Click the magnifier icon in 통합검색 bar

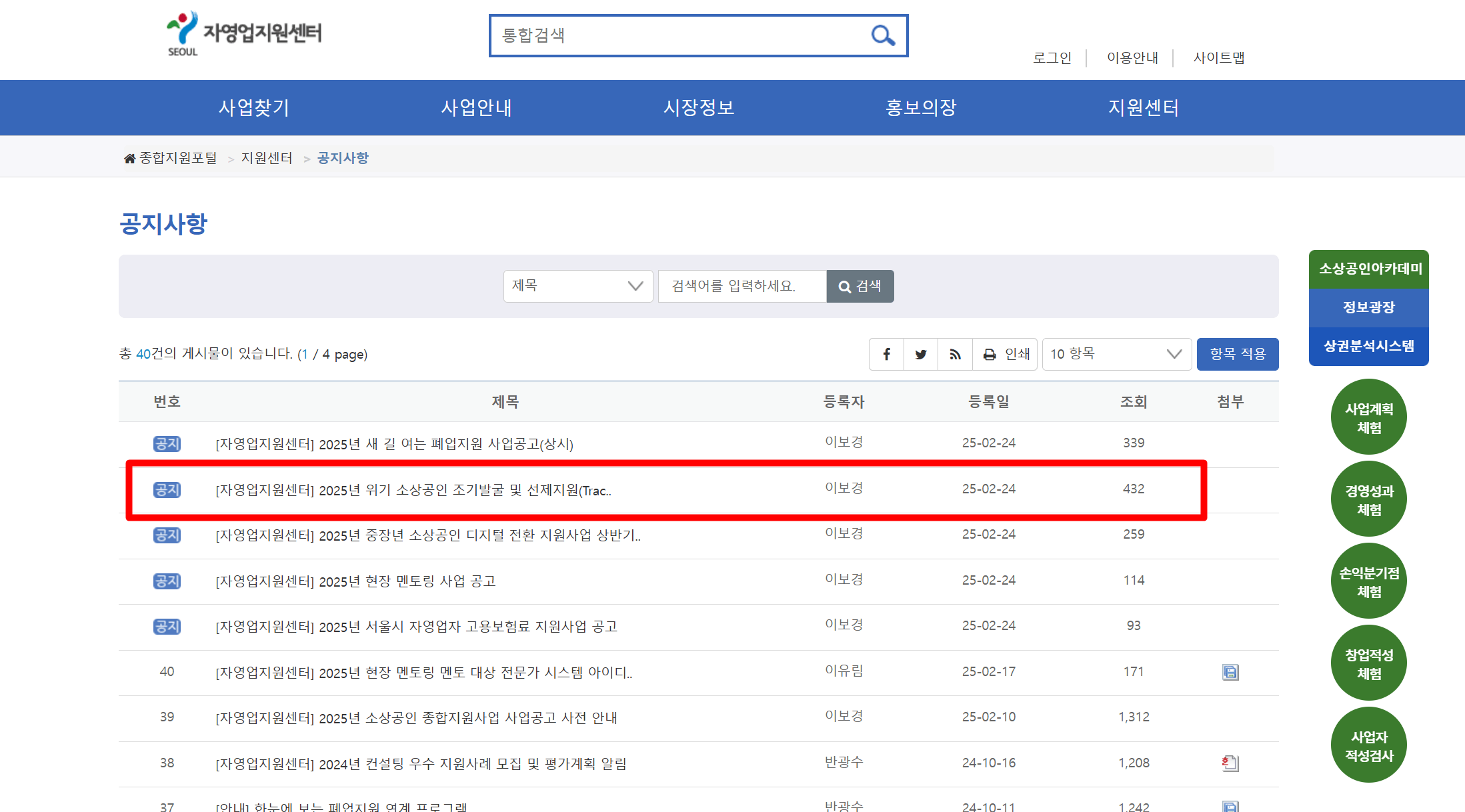tap(883, 35)
